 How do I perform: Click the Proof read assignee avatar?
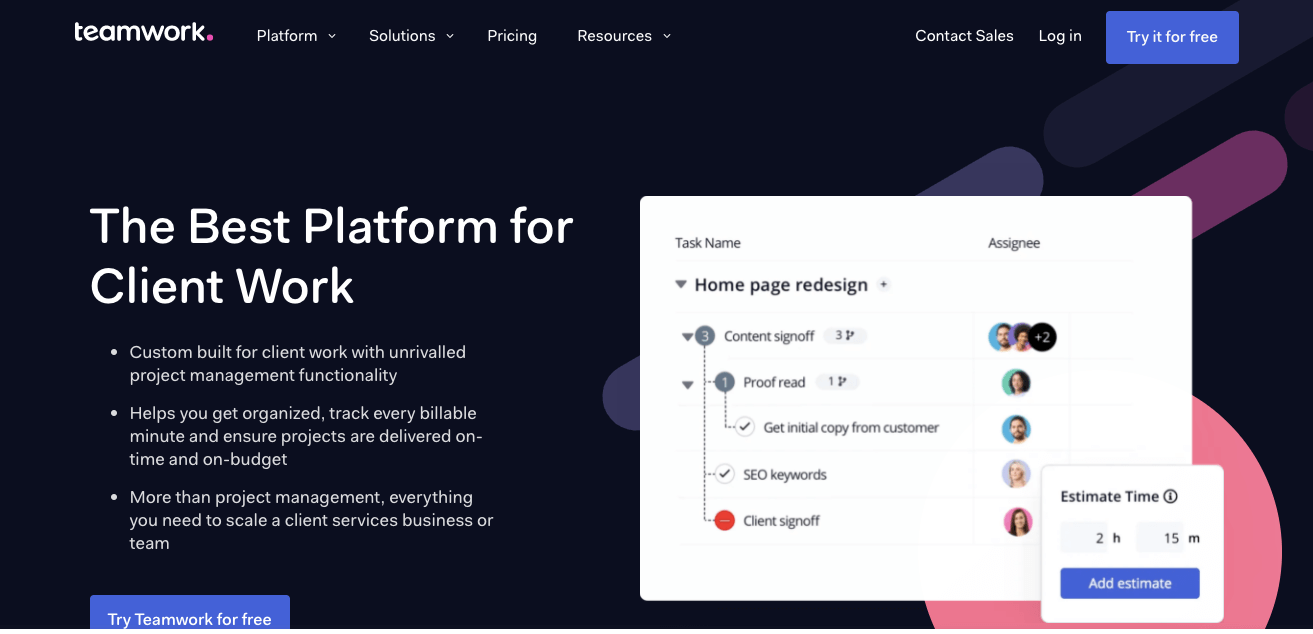pos(1016,382)
